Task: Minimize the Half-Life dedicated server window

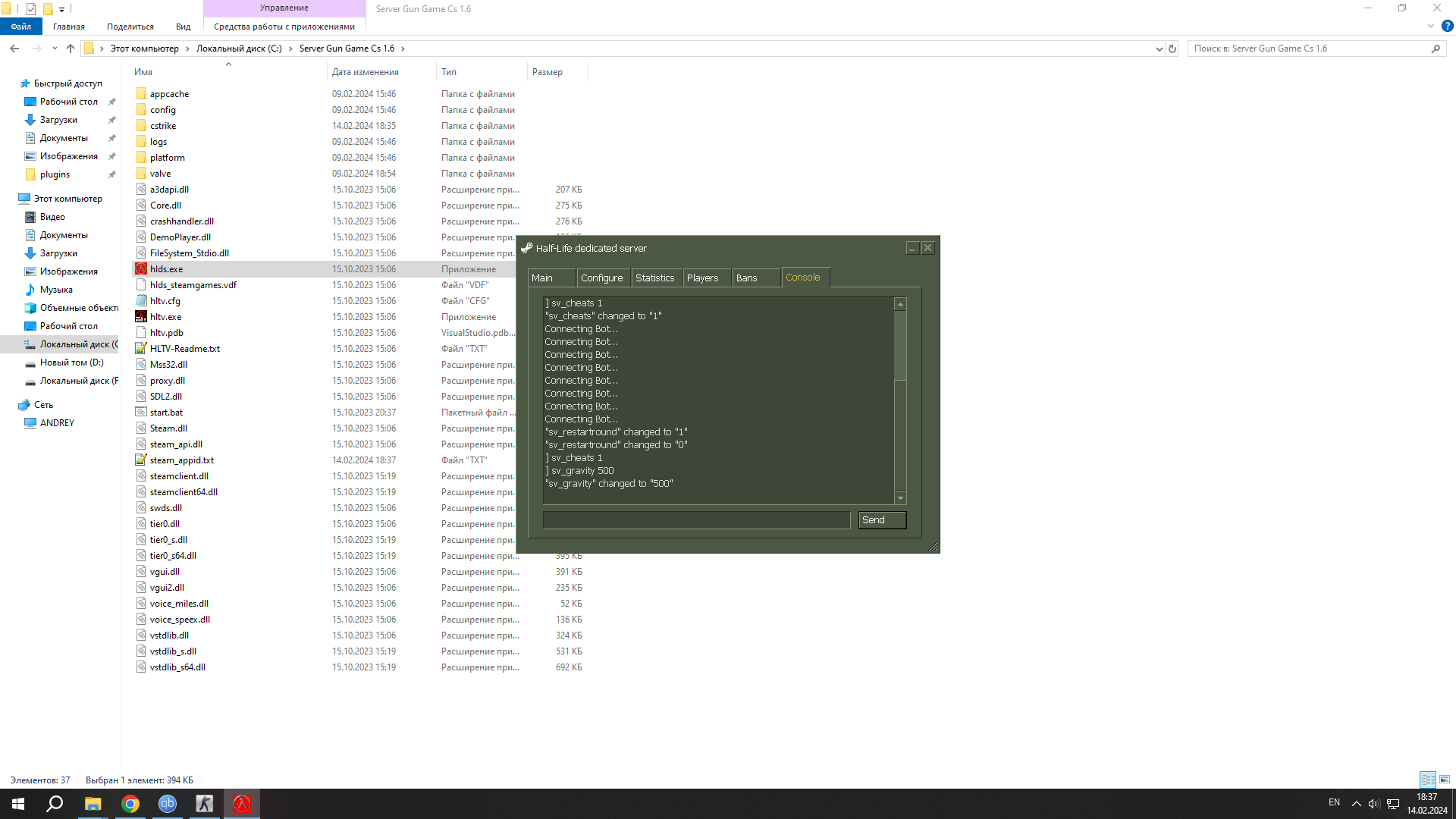Action: pos(912,248)
